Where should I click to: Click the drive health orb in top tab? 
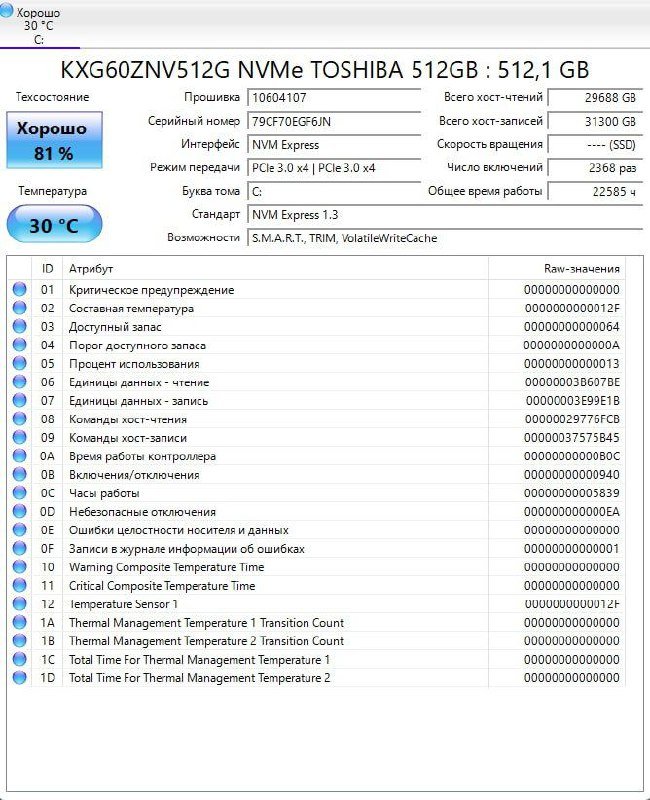(x=9, y=12)
